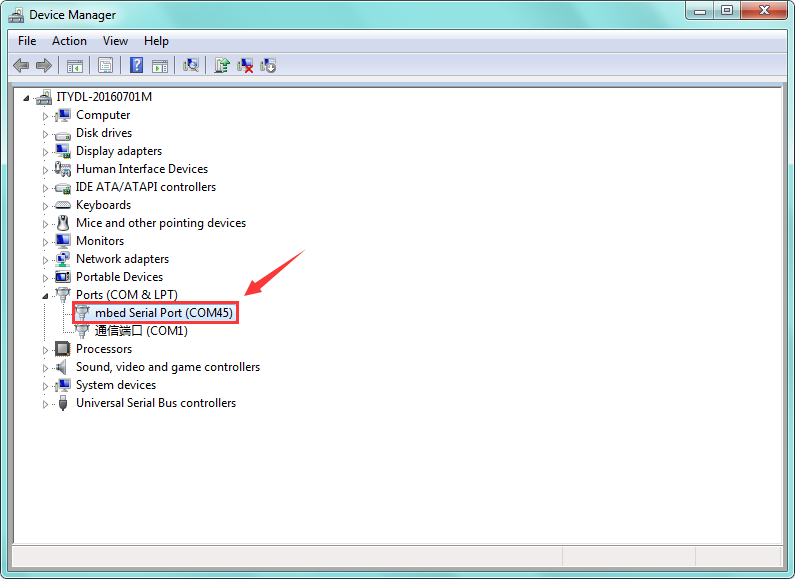
Task: Expand the Universal Serial Bus controllers node
Action: 45,404
